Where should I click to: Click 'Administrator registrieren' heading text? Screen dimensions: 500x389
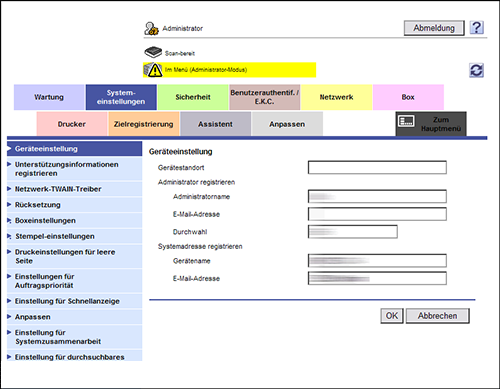196,182
